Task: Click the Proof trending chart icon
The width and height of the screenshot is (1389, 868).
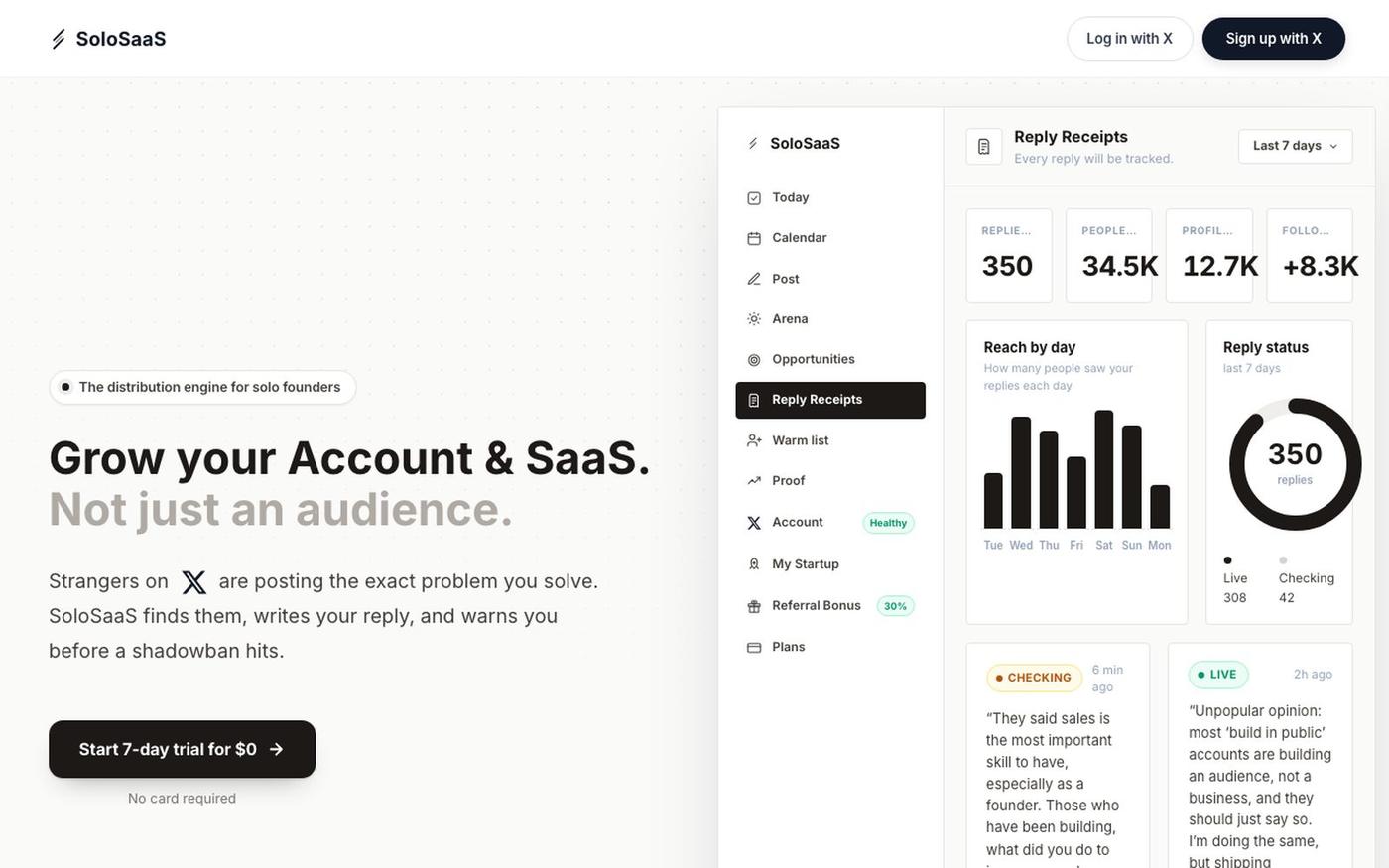Action: (754, 481)
